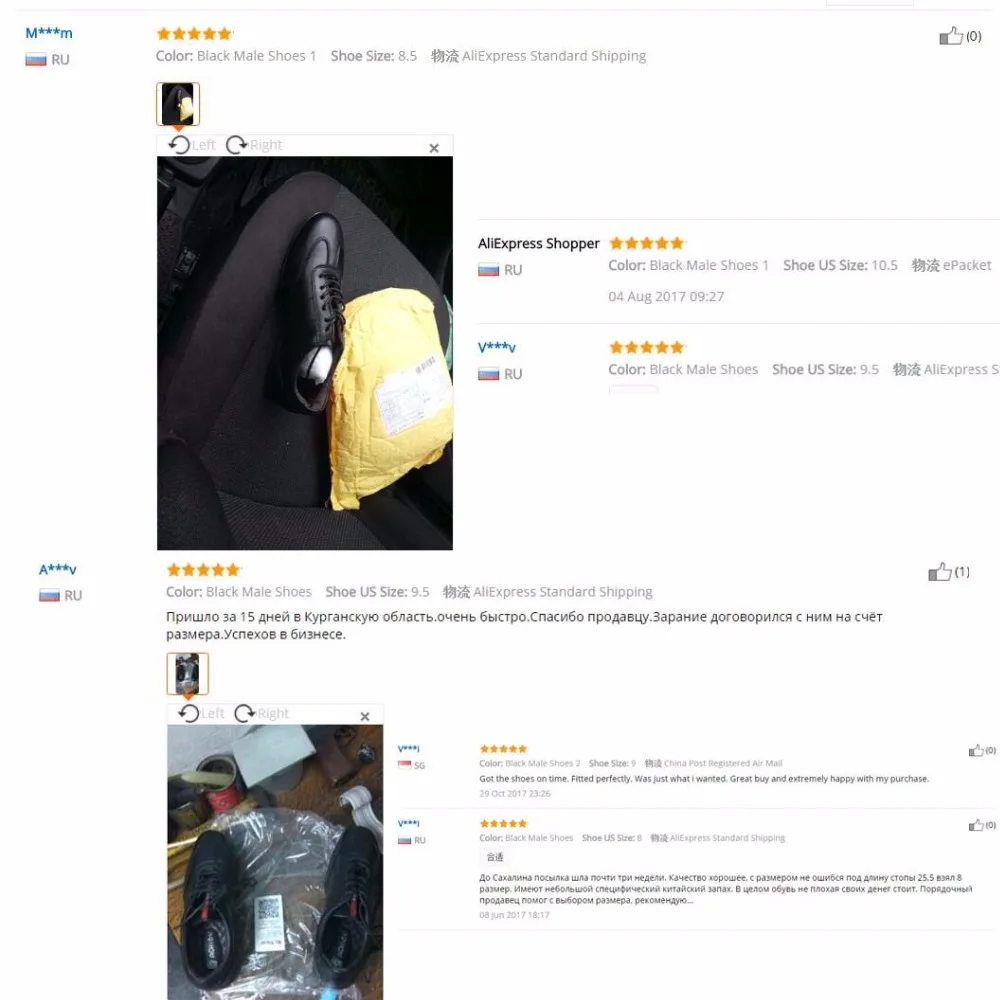Rotate A***v's review photo left
Viewport: 1000px width, 1000px height.
tap(201, 713)
